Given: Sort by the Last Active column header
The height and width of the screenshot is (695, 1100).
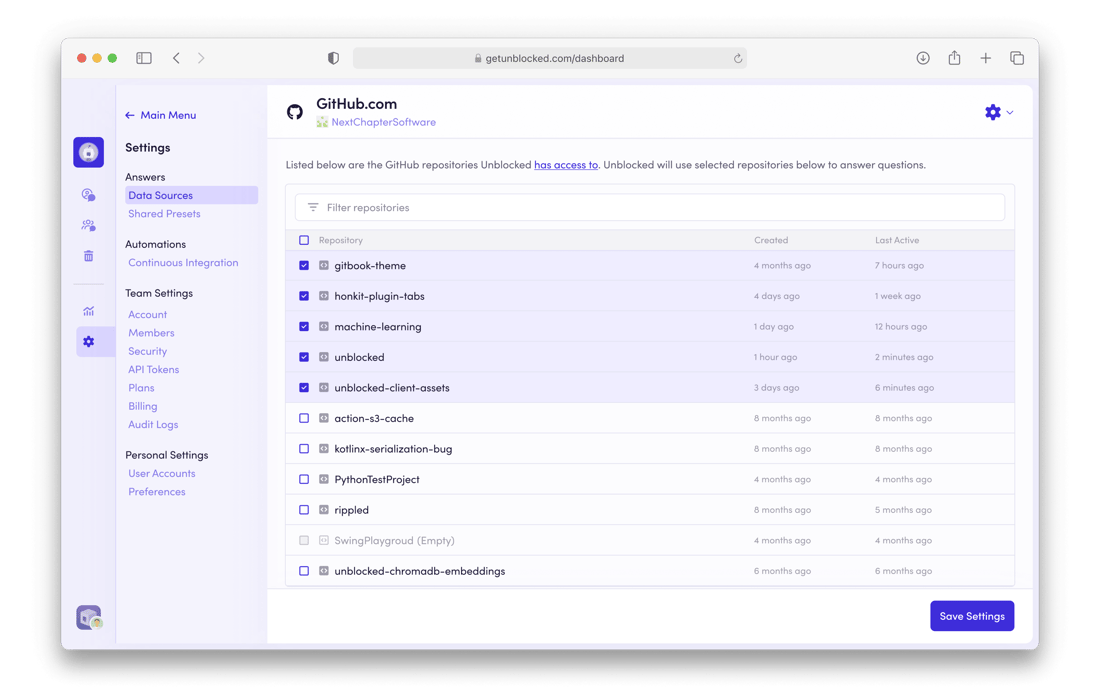Looking at the screenshot, I should click(x=897, y=240).
